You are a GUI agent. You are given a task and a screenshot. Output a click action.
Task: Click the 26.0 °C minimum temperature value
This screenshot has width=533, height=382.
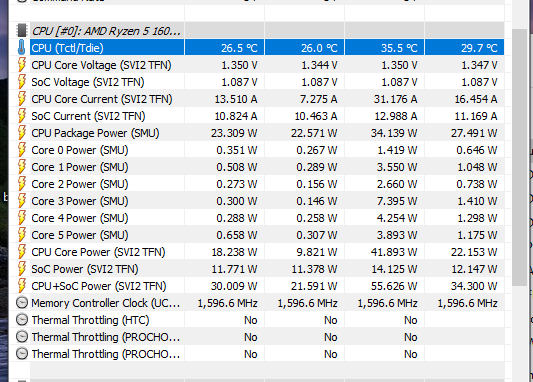tap(319, 48)
